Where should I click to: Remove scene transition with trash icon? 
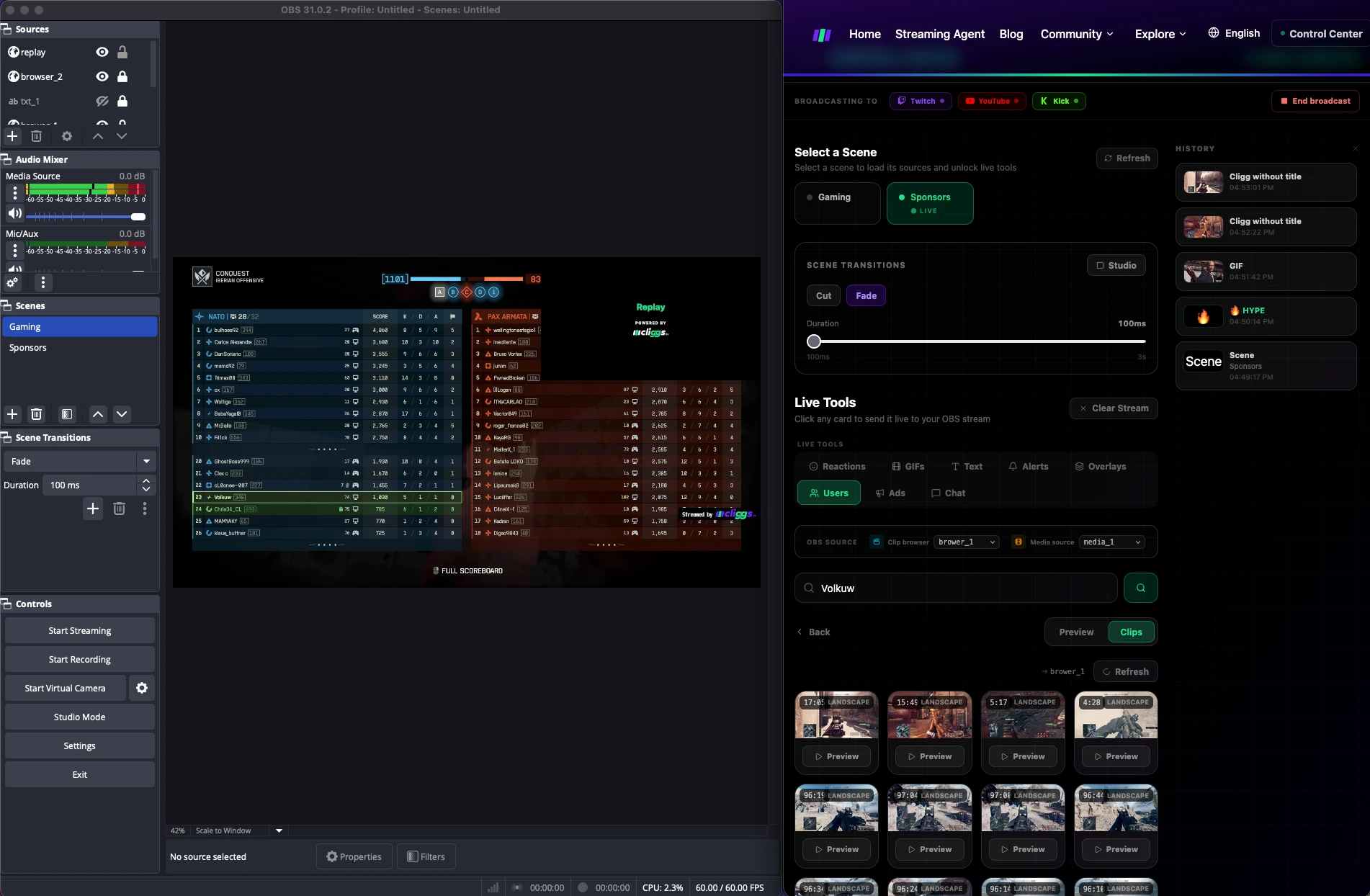pos(120,509)
